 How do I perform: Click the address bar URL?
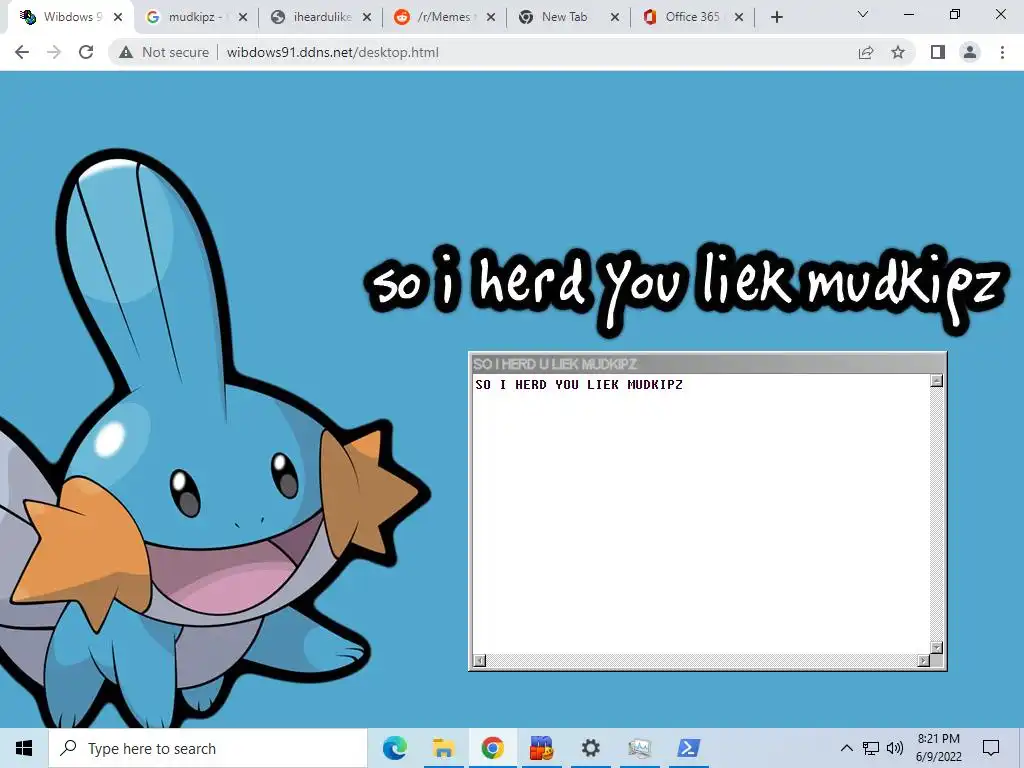pyautogui.click(x=332, y=52)
